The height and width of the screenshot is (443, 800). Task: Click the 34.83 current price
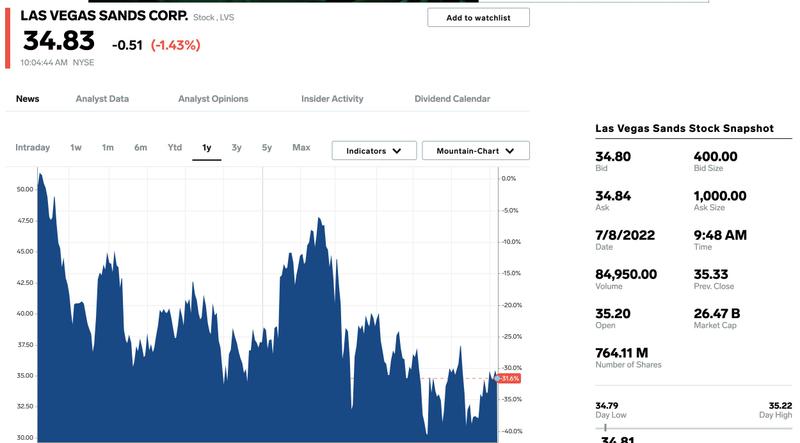[59, 41]
